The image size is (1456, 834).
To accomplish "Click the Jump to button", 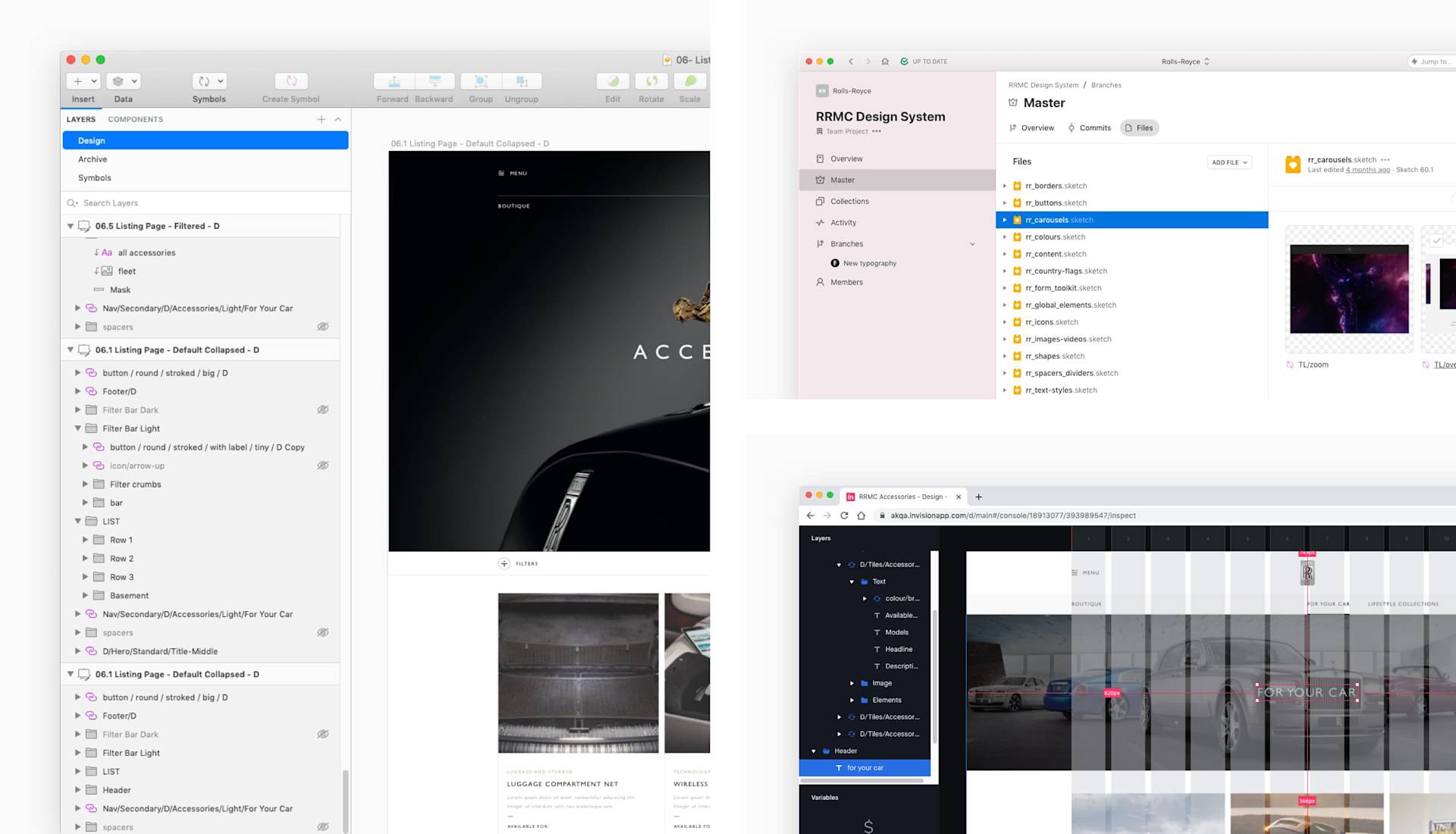I will pyautogui.click(x=1432, y=61).
